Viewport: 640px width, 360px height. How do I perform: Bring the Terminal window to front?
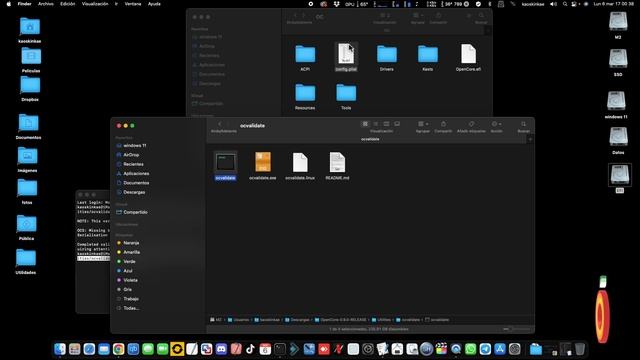(x=93, y=253)
